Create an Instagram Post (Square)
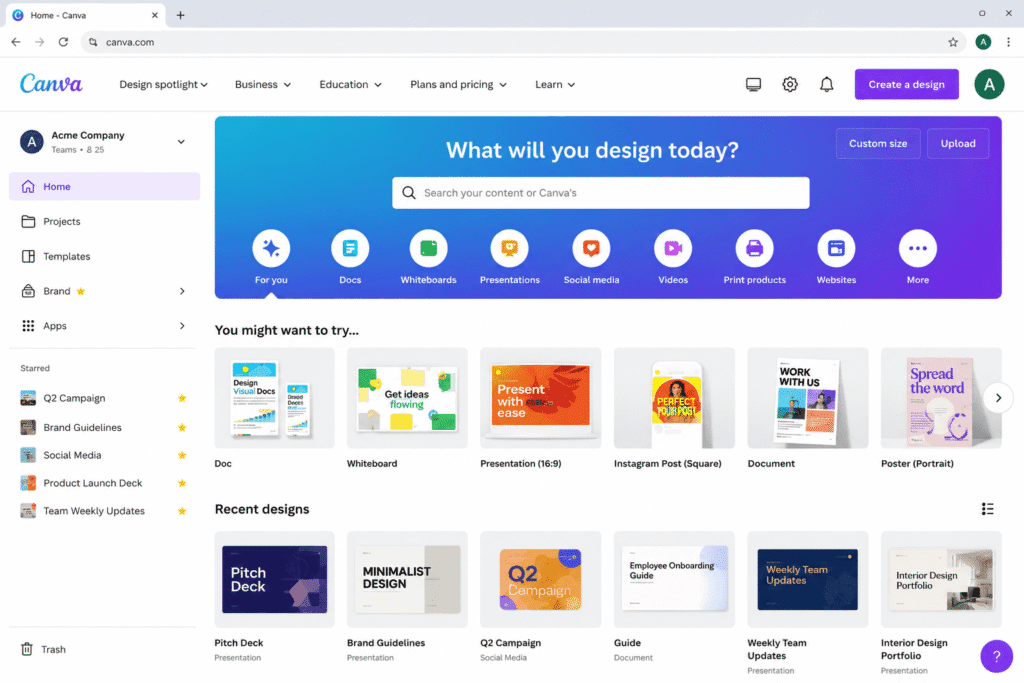 tap(674, 398)
